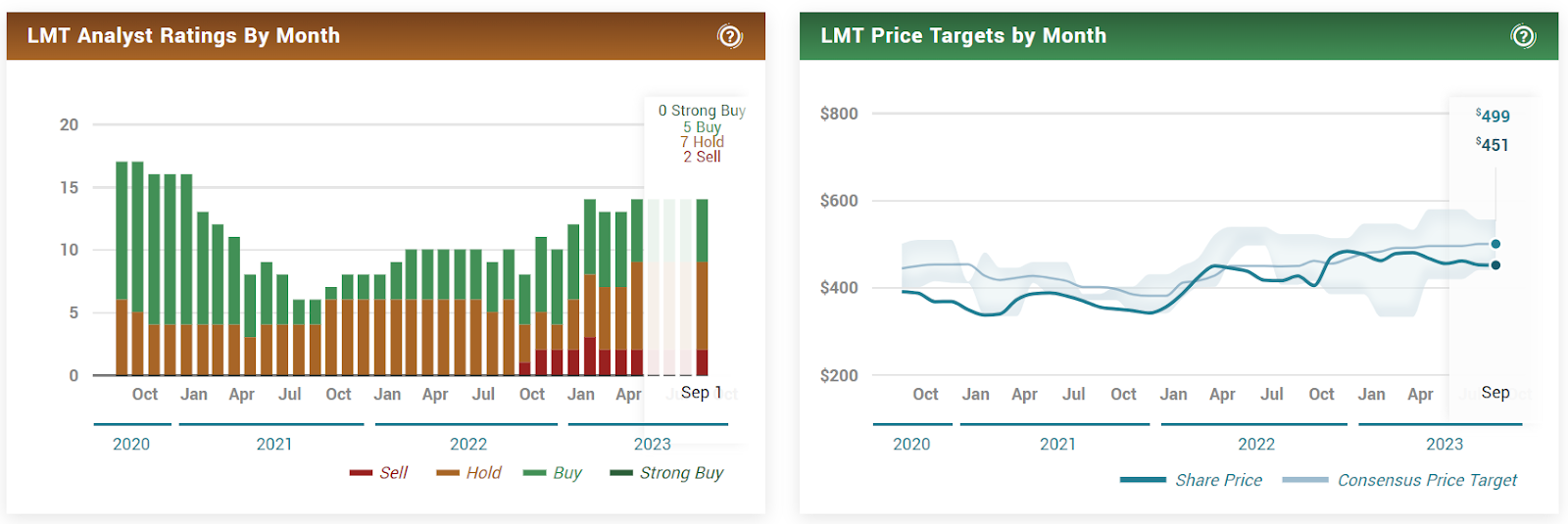1568x524 pixels.
Task: Click the Share Price legend teal swatch
Action: coord(1143,480)
